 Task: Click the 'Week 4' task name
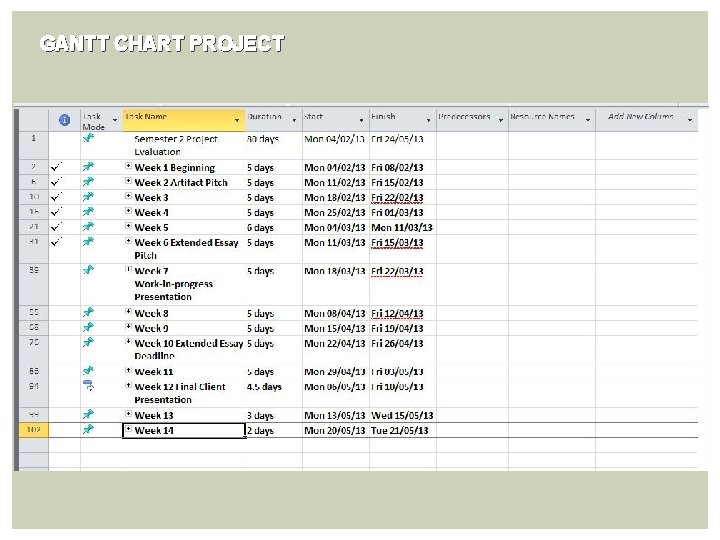tap(152, 213)
